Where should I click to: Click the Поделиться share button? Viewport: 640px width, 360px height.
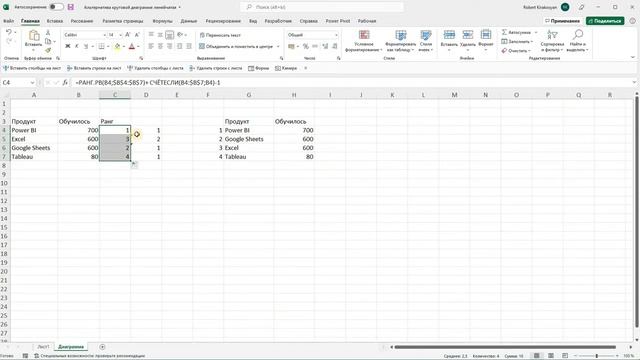point(605,21)
